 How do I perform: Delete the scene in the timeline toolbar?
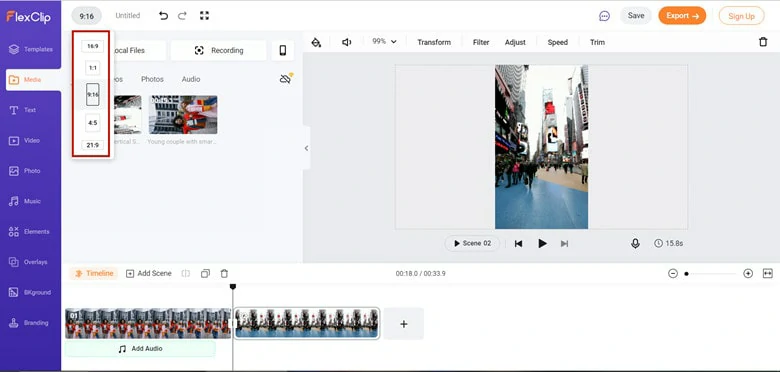[x=224, y=274]
